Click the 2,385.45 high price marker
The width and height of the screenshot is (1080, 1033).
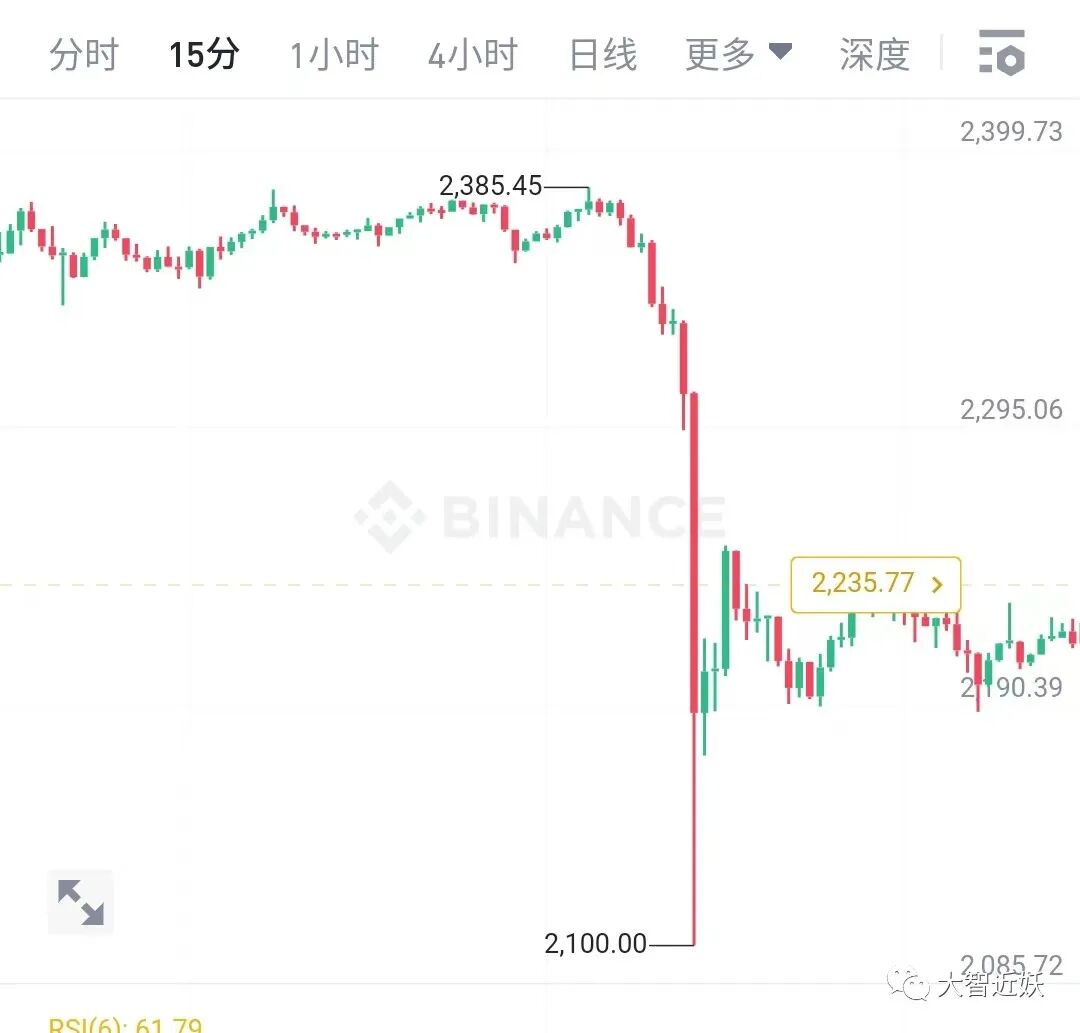click(490, 185)
